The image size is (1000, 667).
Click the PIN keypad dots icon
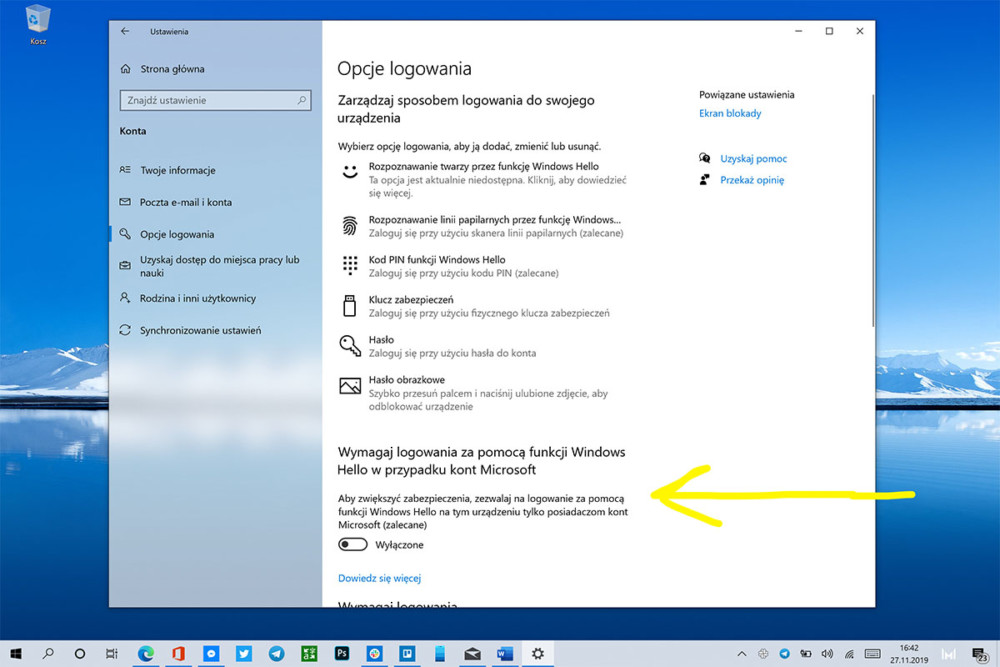click(349, 265)
